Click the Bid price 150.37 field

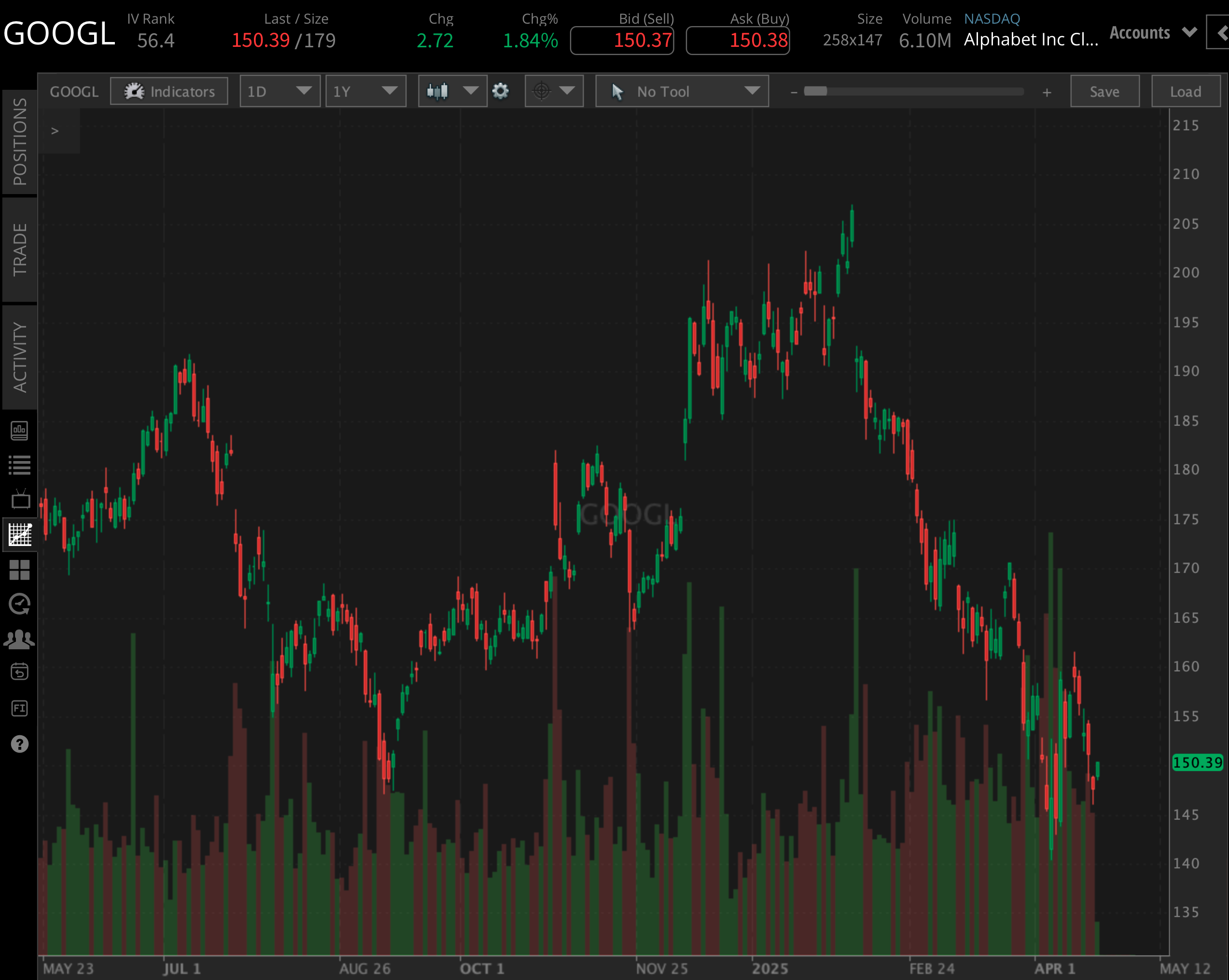tap(622, 40)
